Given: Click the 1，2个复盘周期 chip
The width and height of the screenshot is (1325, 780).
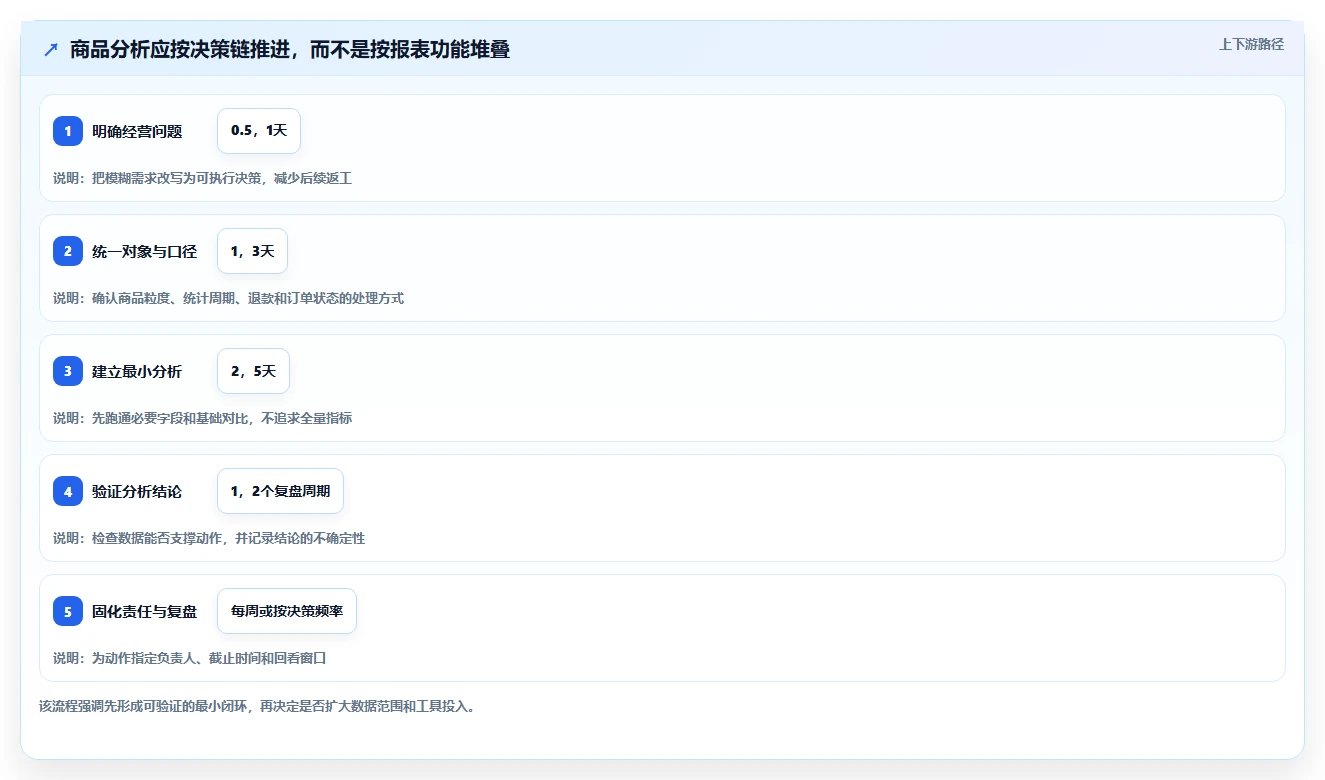Looking at the screenshot, I should pyautogui.click(x=280, y=491).
